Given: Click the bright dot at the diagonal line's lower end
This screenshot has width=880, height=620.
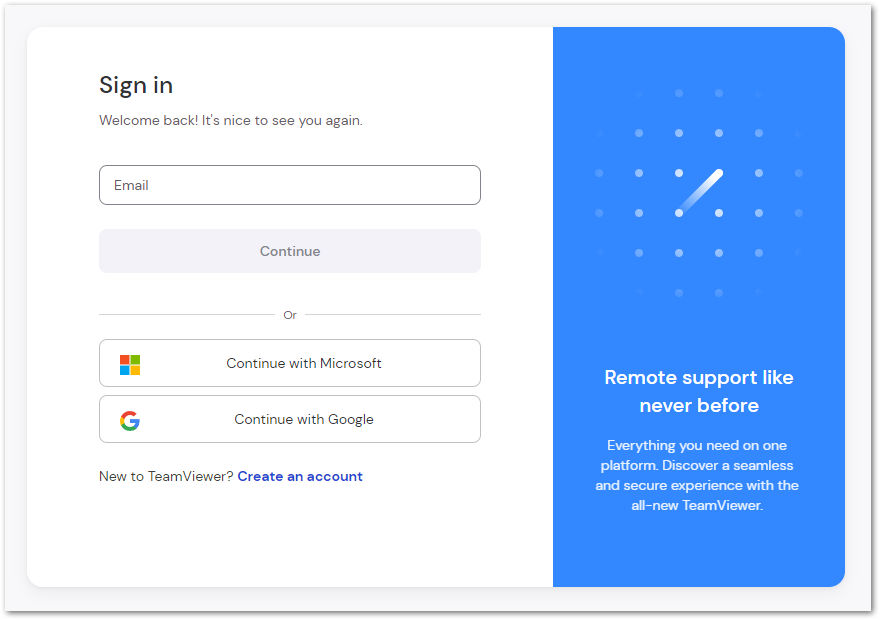Looking at the screenshot, I should (x=679, y=213).
